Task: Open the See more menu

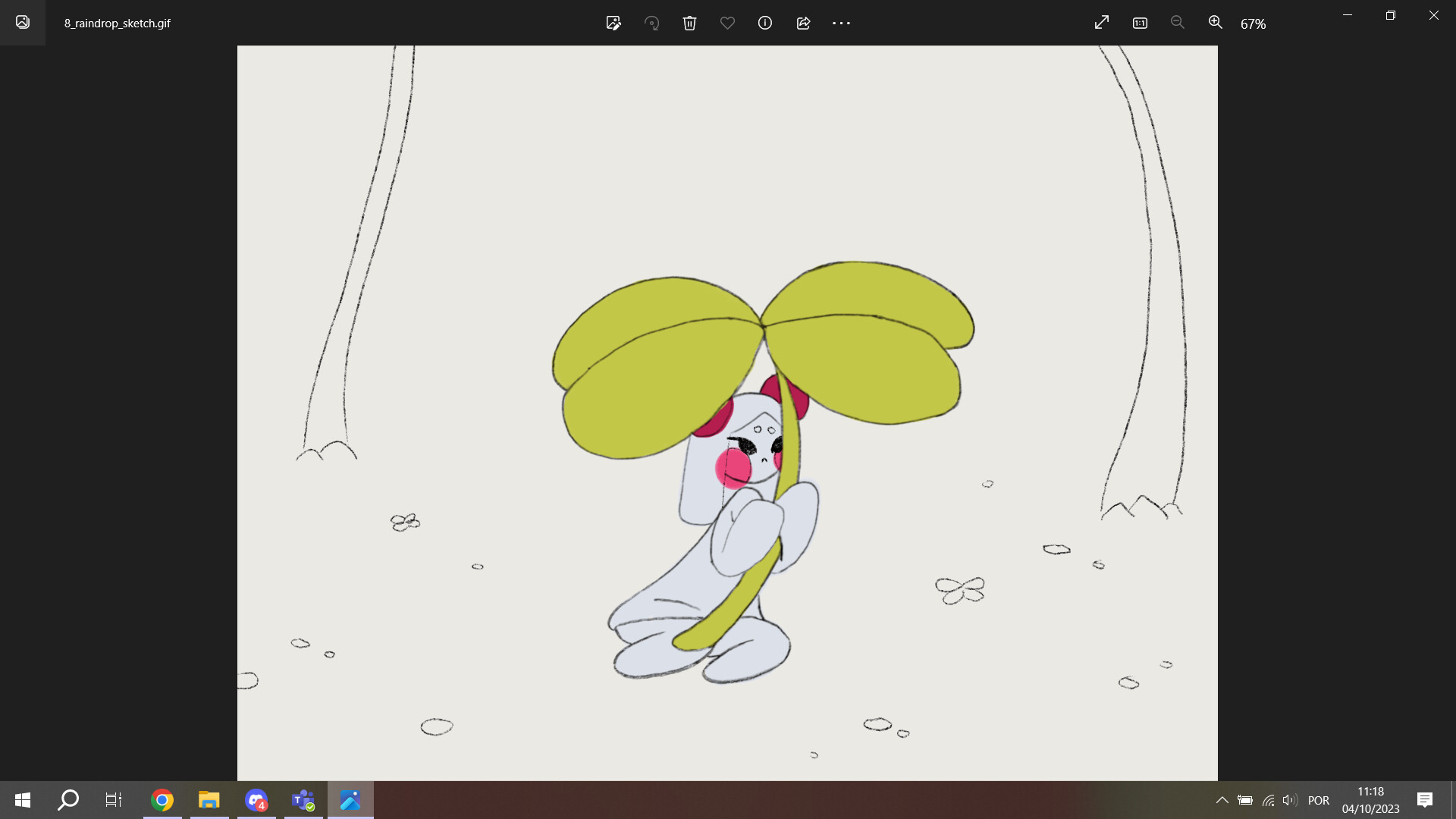Action: tap(842, 23)
